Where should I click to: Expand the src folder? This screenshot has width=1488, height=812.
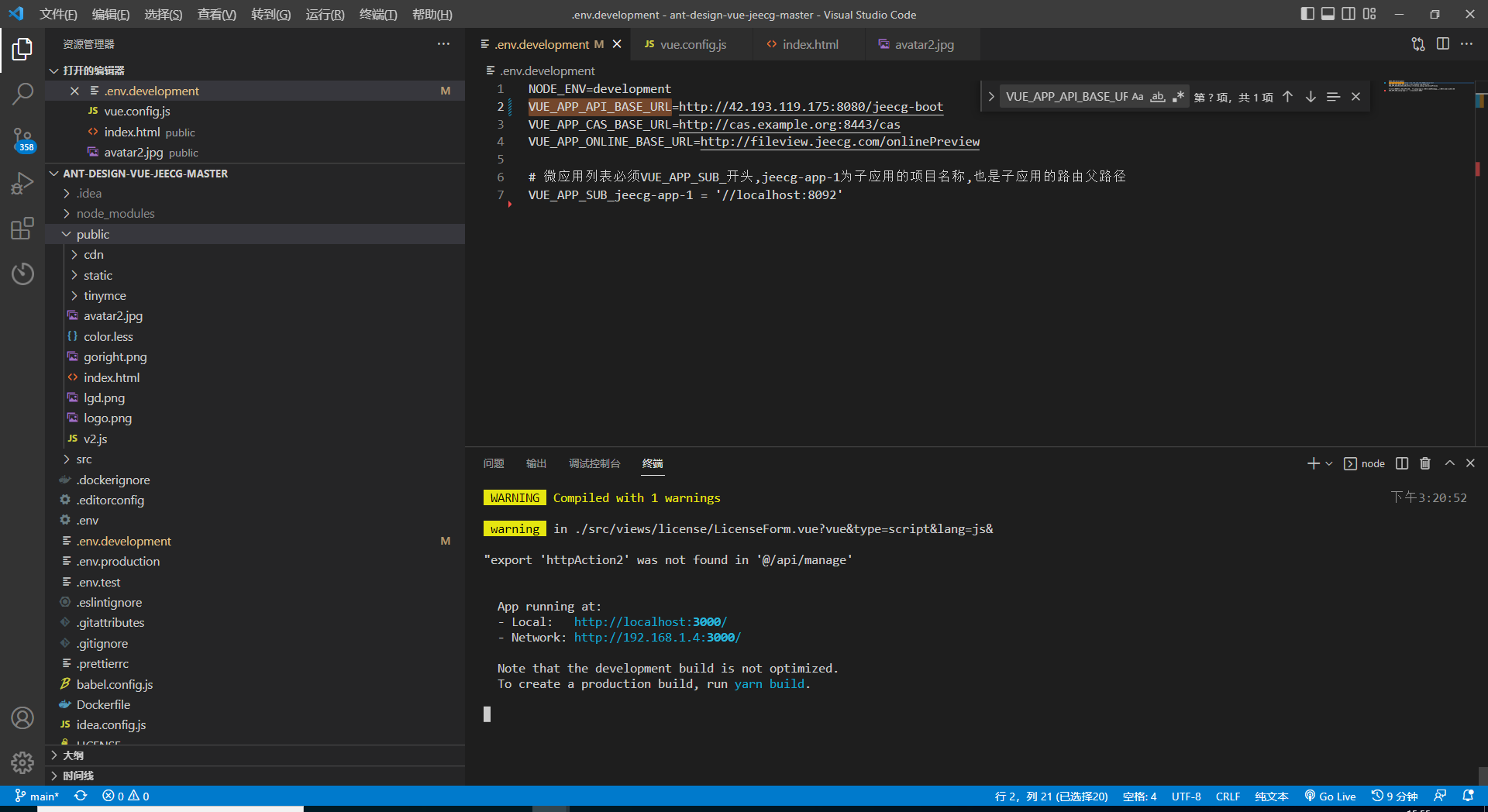(x=256, y=459)
